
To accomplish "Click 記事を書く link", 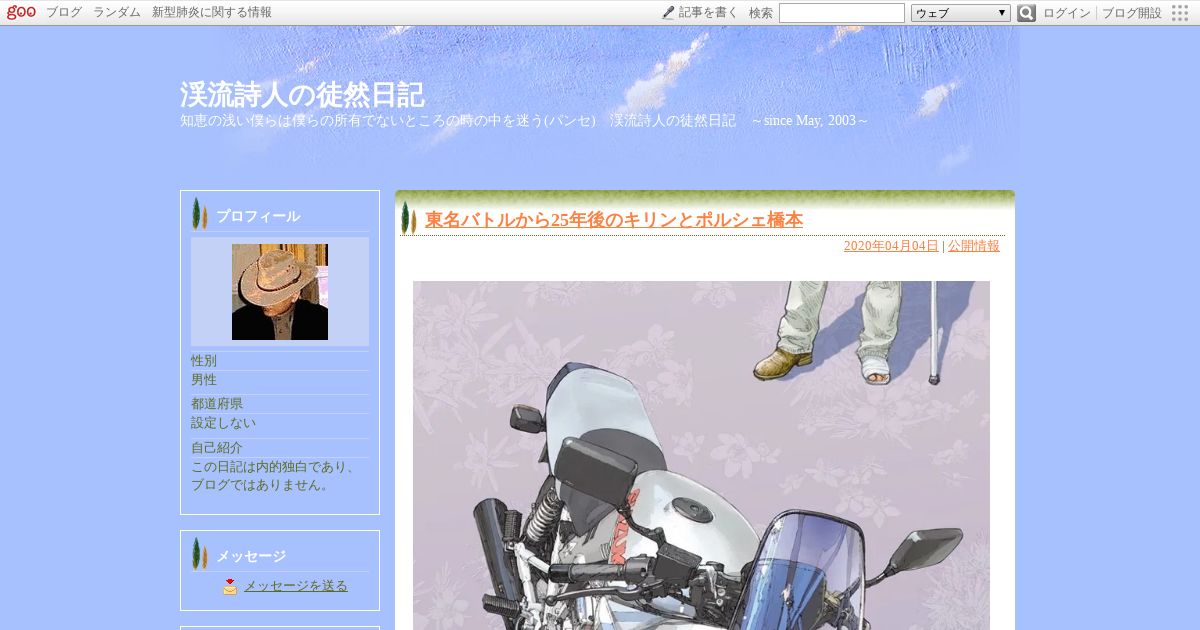I will coord(708,12).
